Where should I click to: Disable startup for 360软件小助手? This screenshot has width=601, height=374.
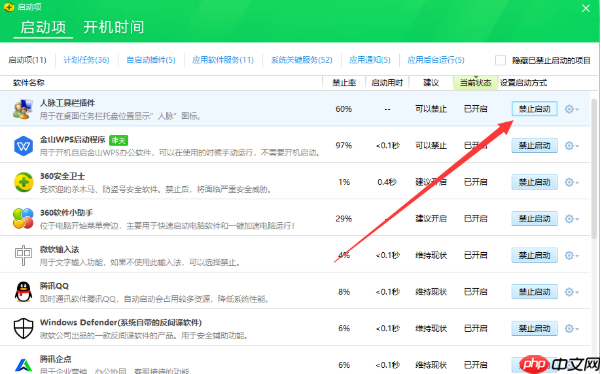(x=534, y=219)
